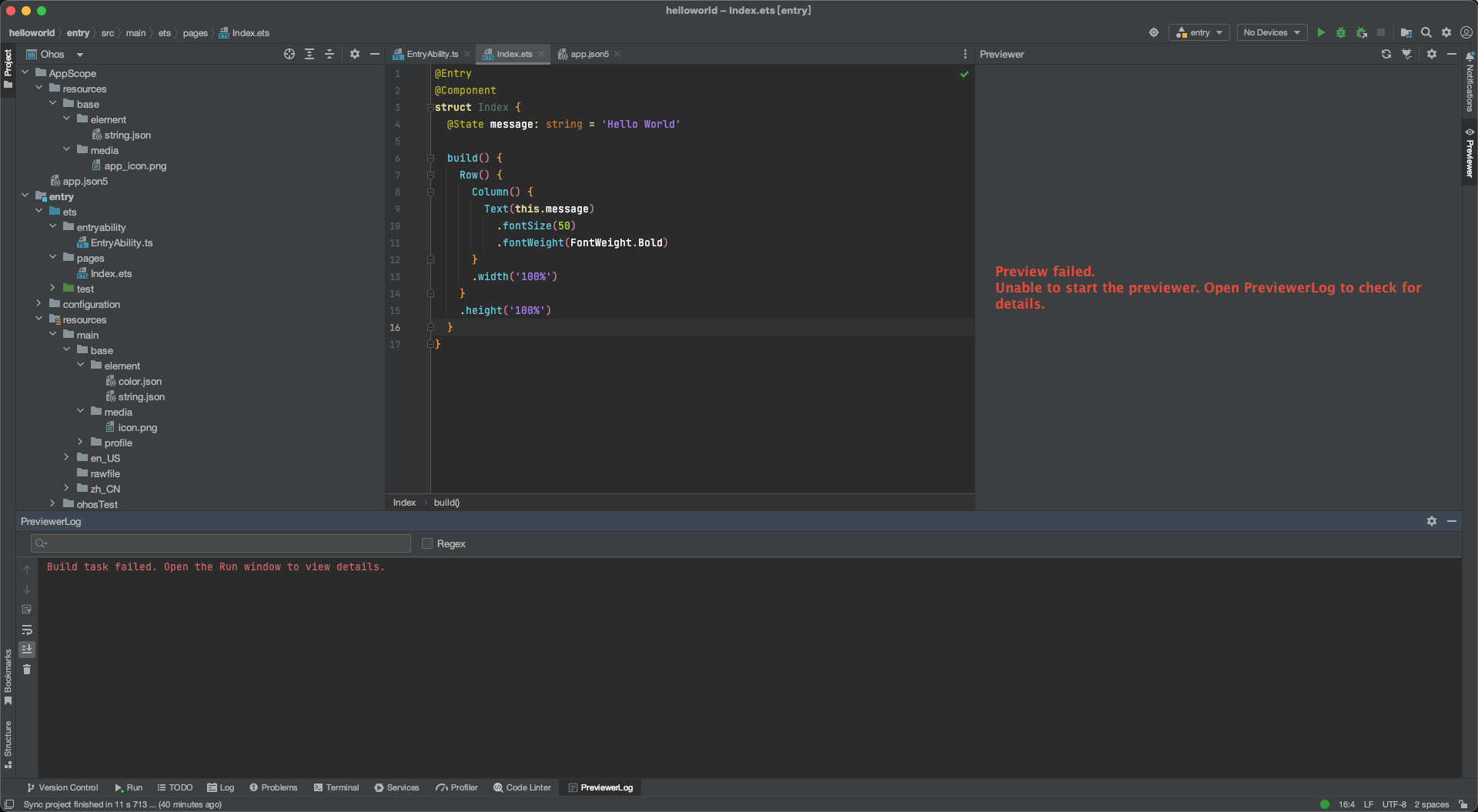The width and height of the screenshot is (1478, 812).
Task: Click the LF line separator in status bar
Action: point(1369,804)
